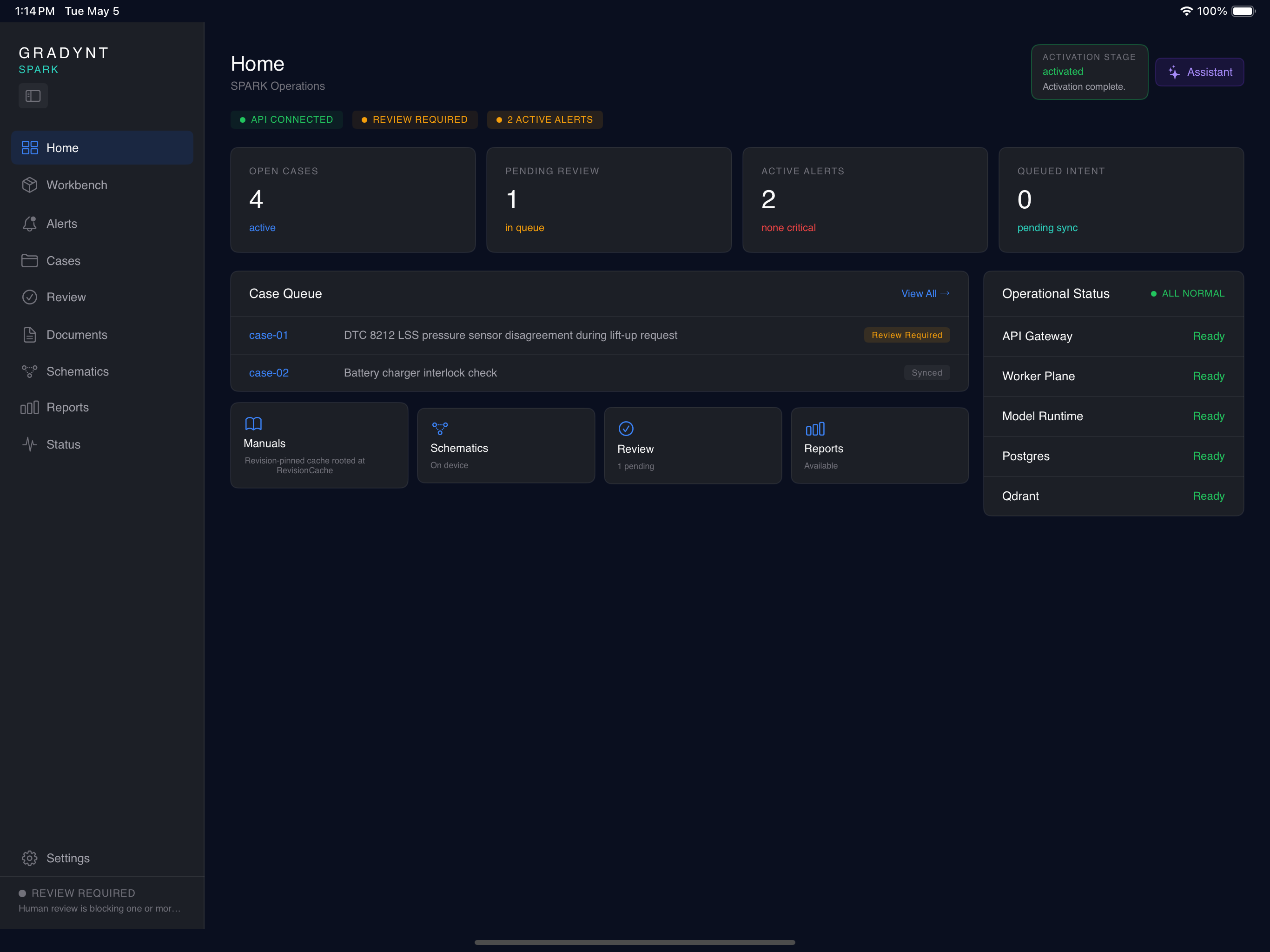Navigate to Cases in sidebar
Viewport: 1270px width, 952px height.
point(102,261)
